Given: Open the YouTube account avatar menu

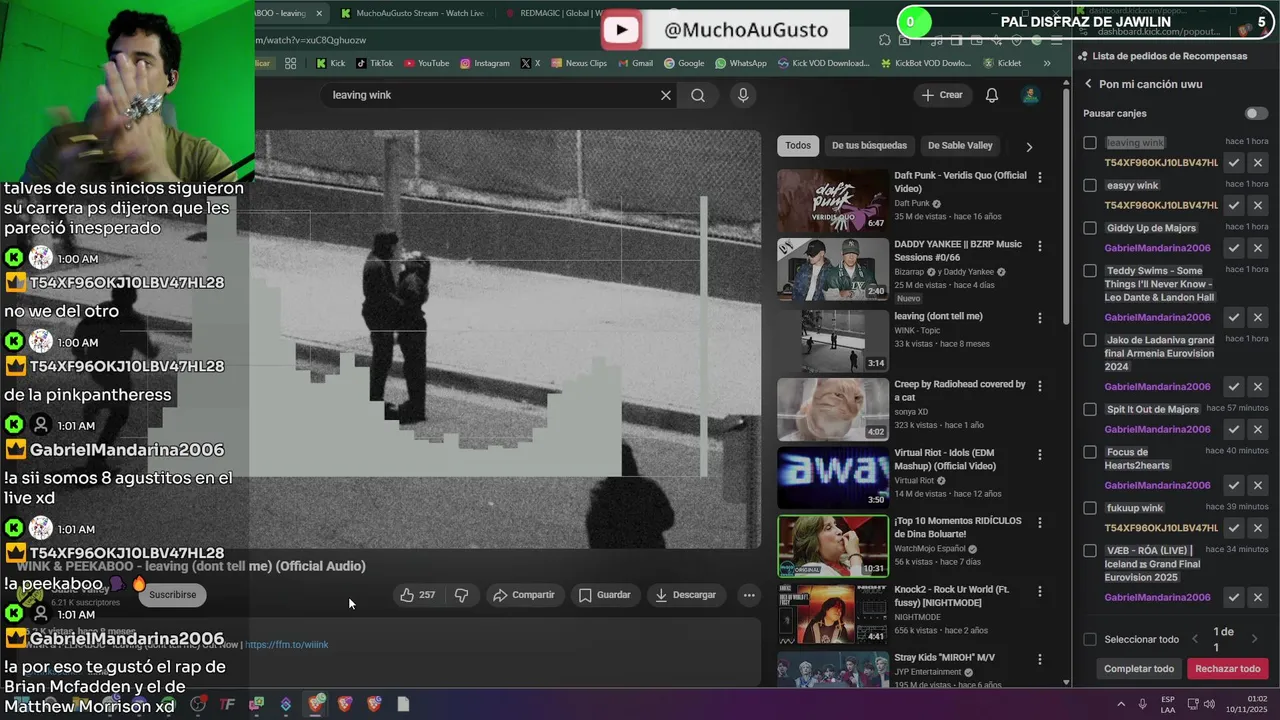Looking at the screenshot, I should (x=1030, y=95).
